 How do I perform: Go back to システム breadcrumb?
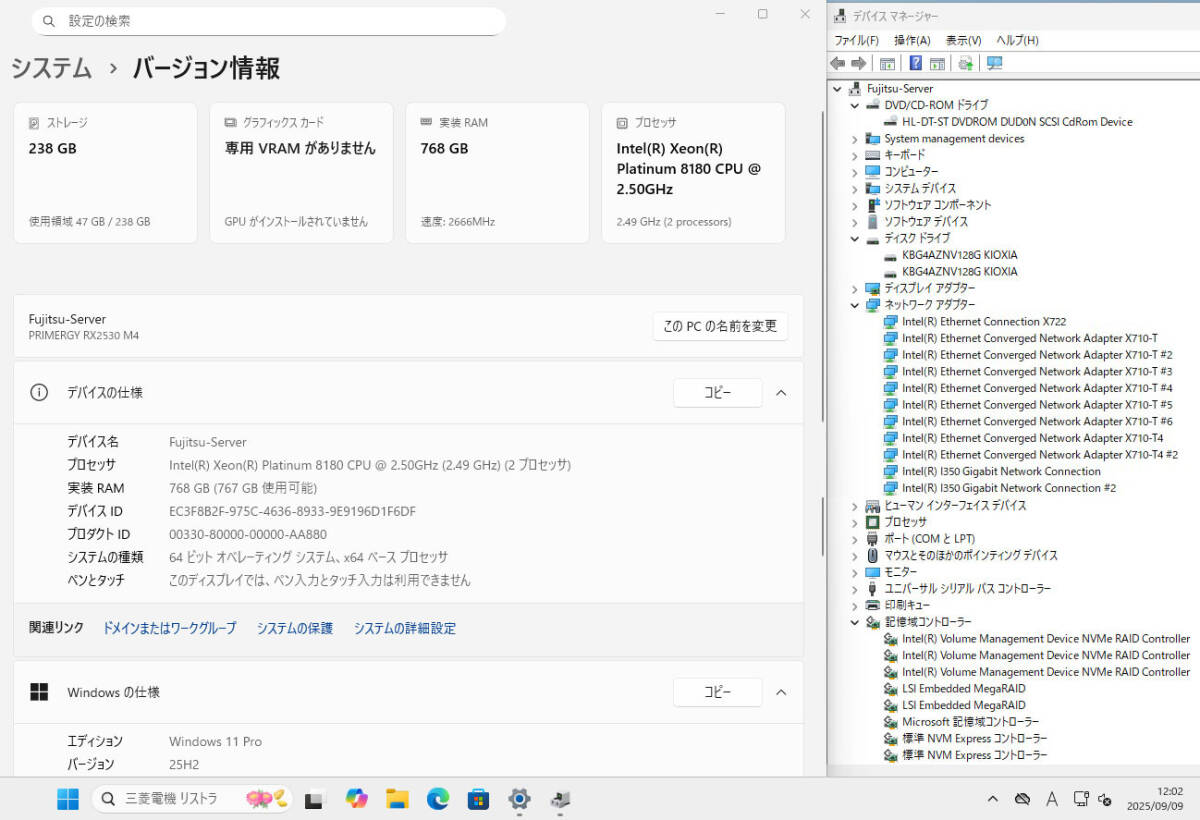[51, 68]
